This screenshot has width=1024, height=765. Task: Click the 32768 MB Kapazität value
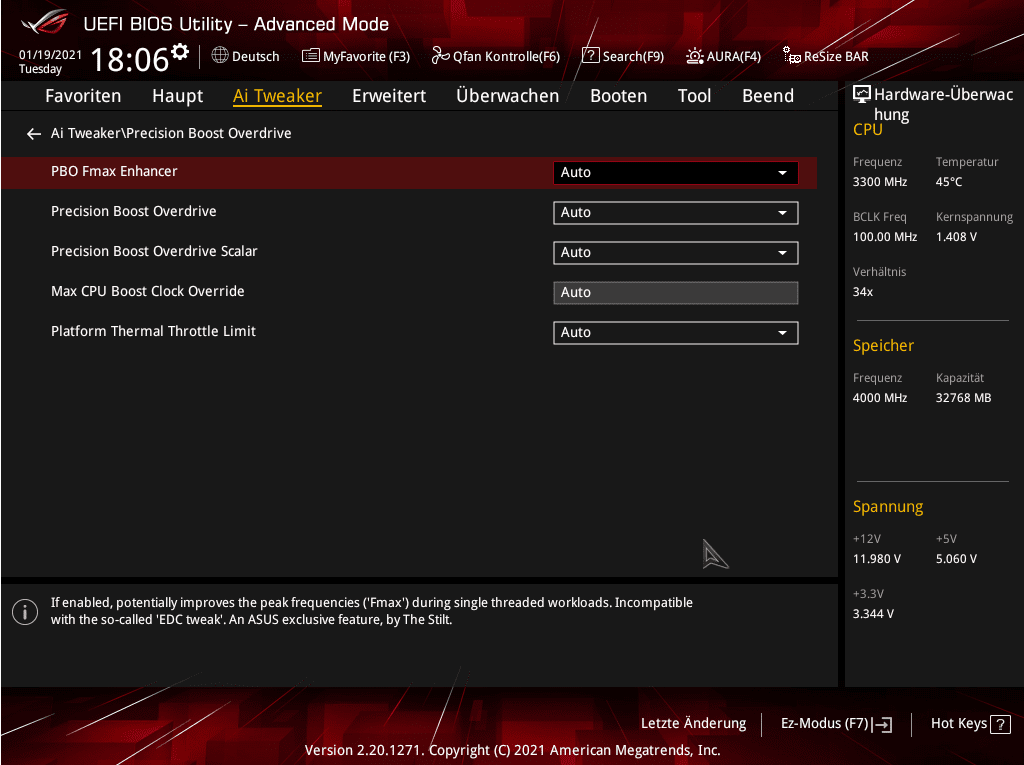point(963,397)
